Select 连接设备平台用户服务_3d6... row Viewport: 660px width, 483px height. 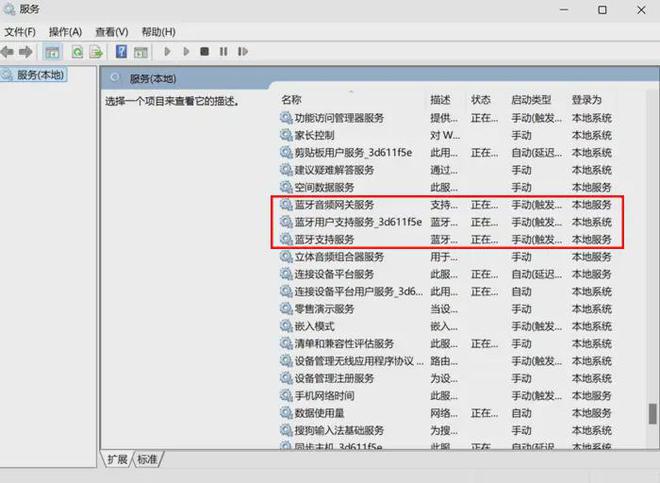pyautogui.click(x=446, y=291)
